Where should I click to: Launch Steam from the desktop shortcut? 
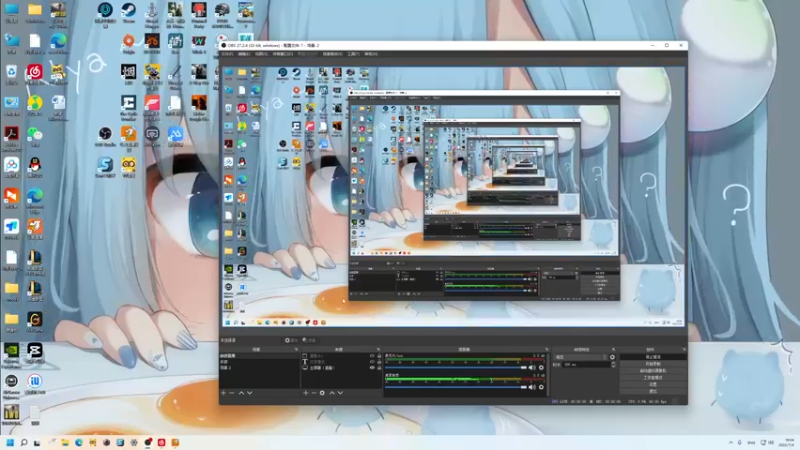coord(129,13)
